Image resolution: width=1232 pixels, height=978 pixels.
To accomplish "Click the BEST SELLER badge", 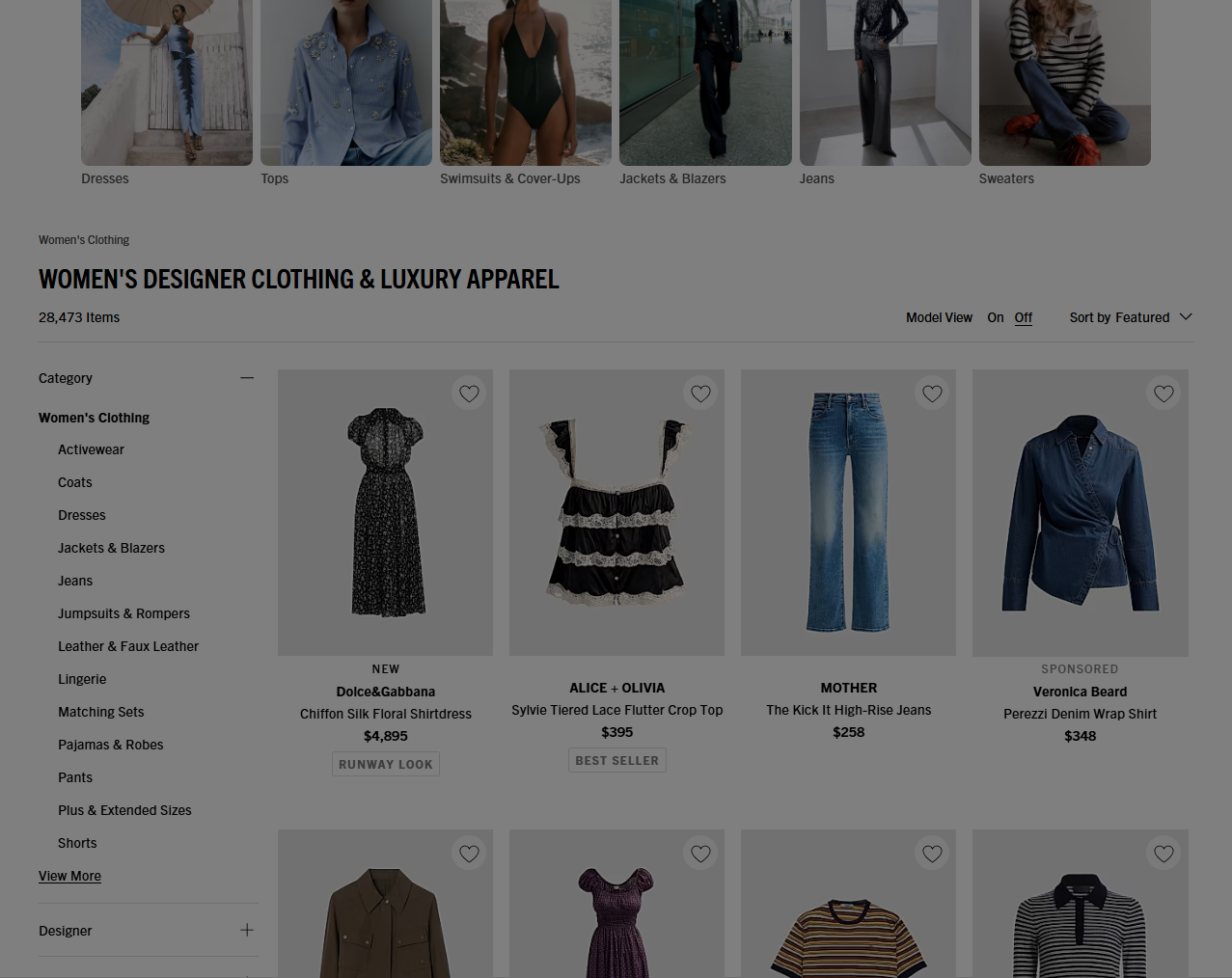I will pos(617,760).
